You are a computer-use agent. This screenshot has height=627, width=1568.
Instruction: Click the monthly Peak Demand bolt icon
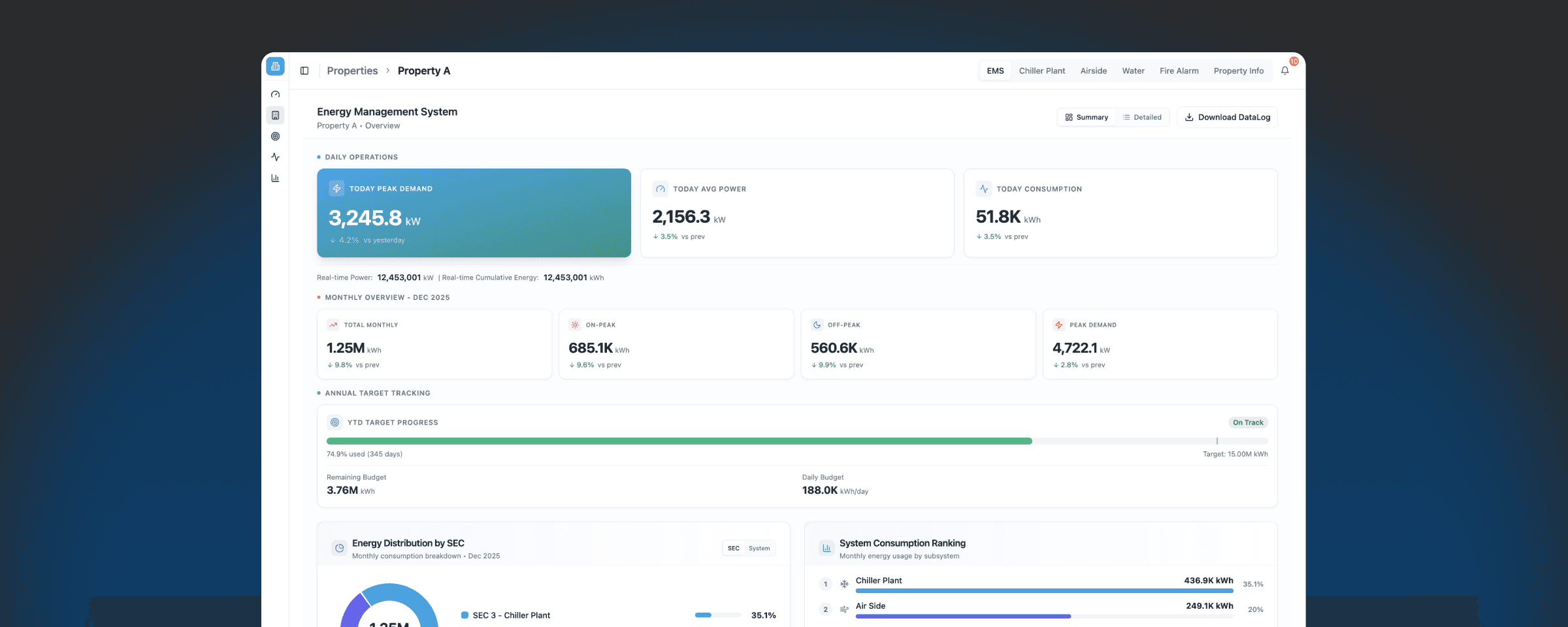pos(1059,325)
